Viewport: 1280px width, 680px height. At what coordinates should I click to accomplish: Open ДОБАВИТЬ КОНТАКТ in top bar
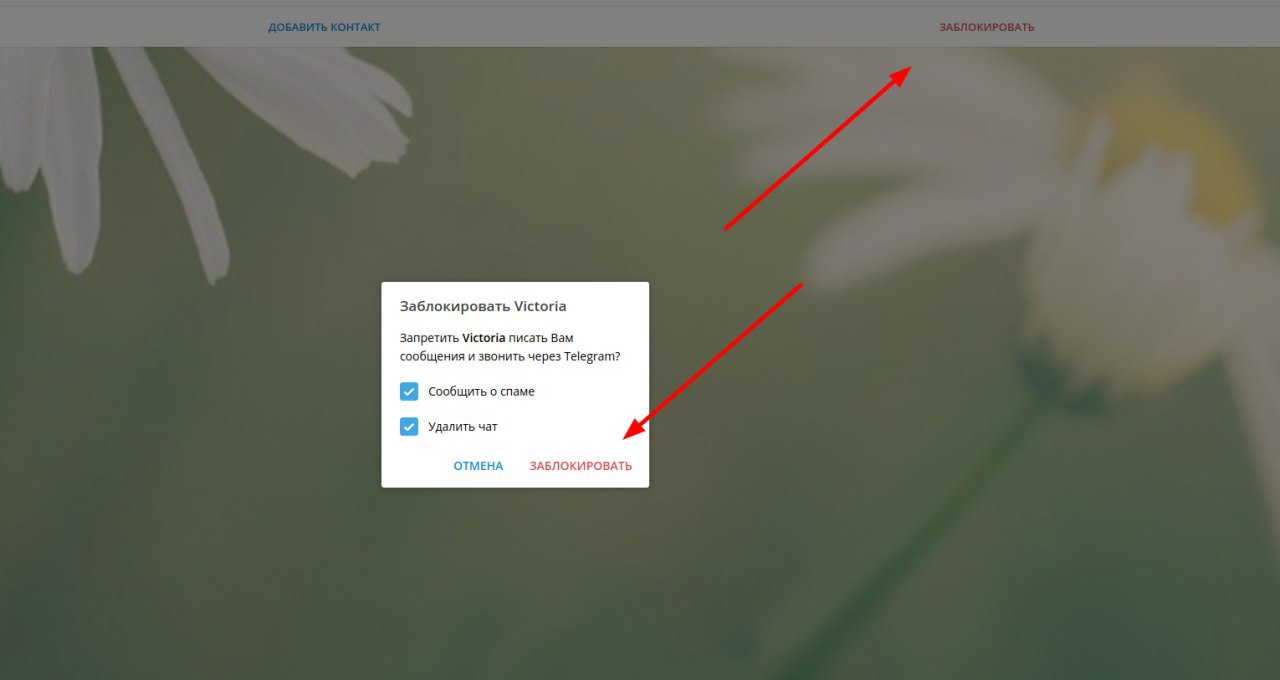tap(324, 27)
